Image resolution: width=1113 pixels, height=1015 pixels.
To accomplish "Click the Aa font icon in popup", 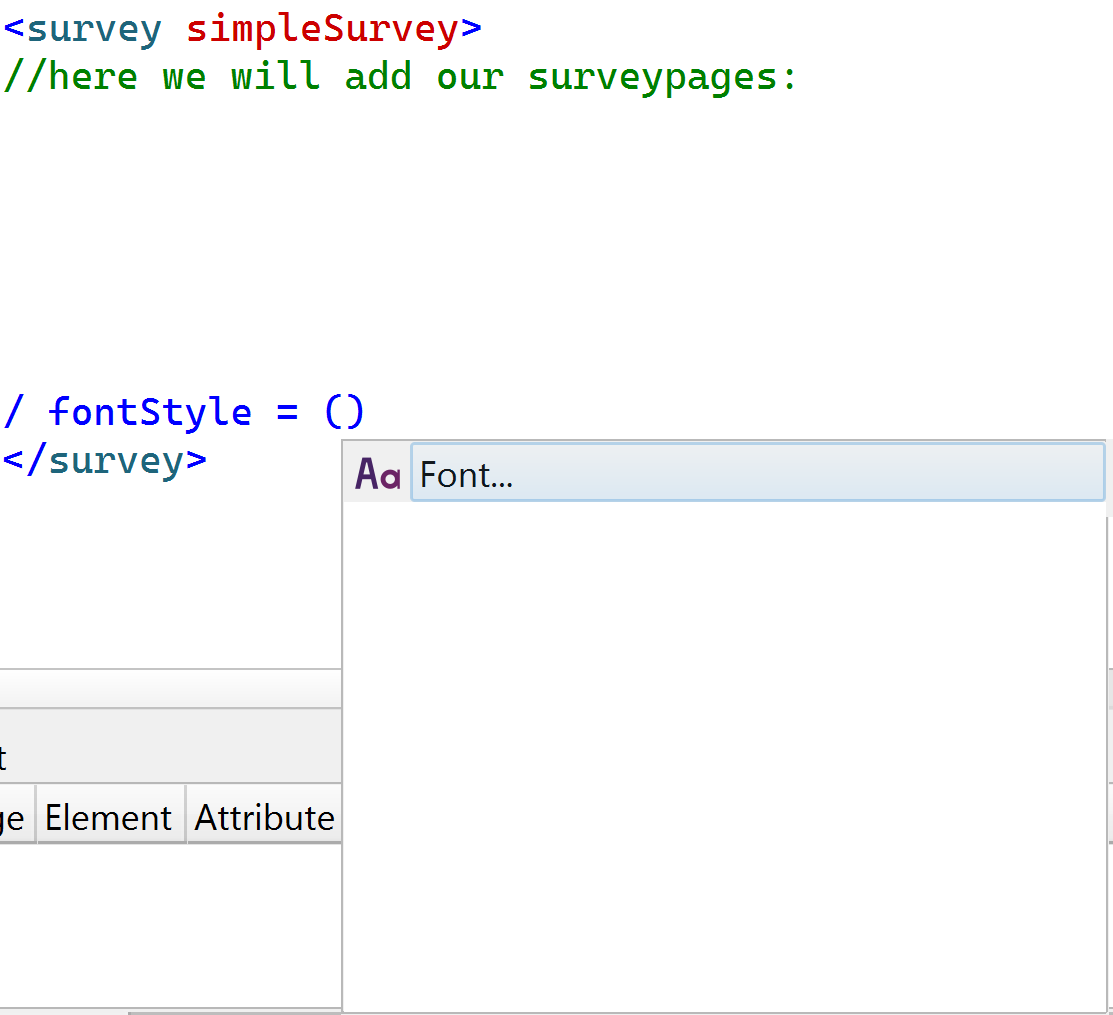I will [377, 474].
